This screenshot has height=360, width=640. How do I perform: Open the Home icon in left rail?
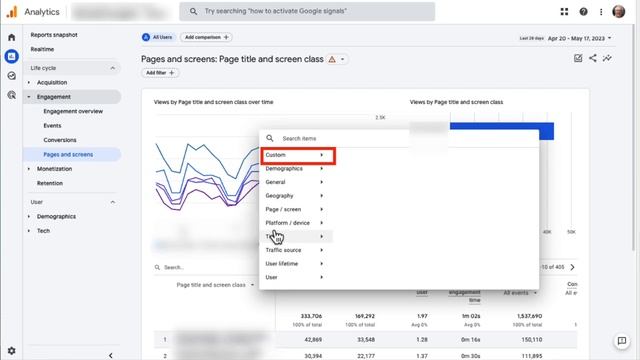[x=11, y=38]
